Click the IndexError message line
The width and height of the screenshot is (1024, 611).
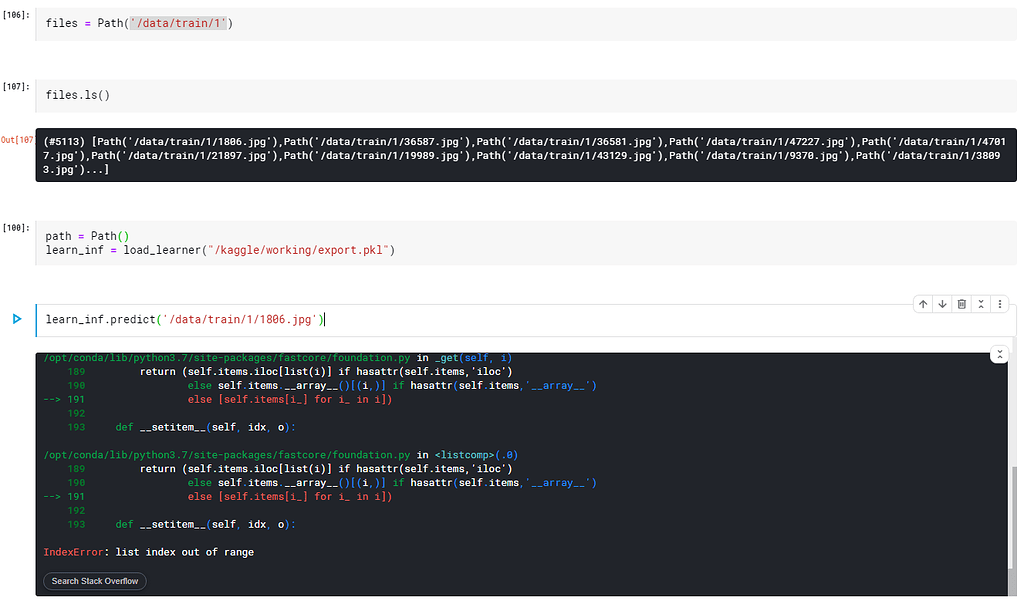(148, 551)
